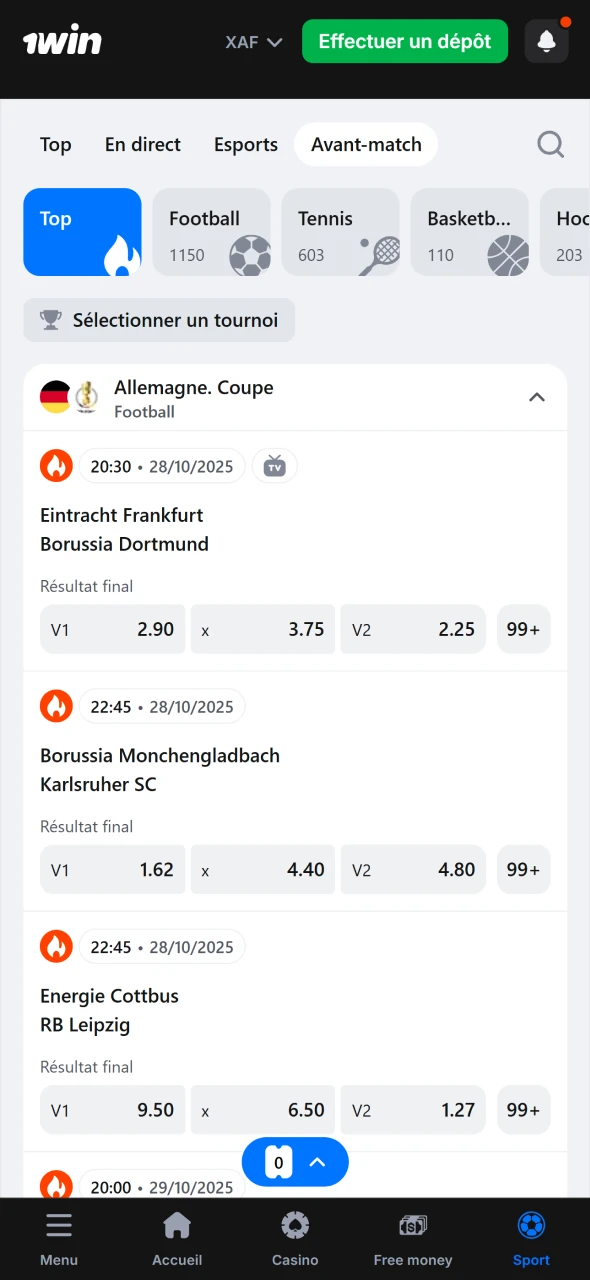This screenshot has height=1280, width=590.
Task: Collapse the Allemagne. Coupe section
Action: click(x=537, y=397)
